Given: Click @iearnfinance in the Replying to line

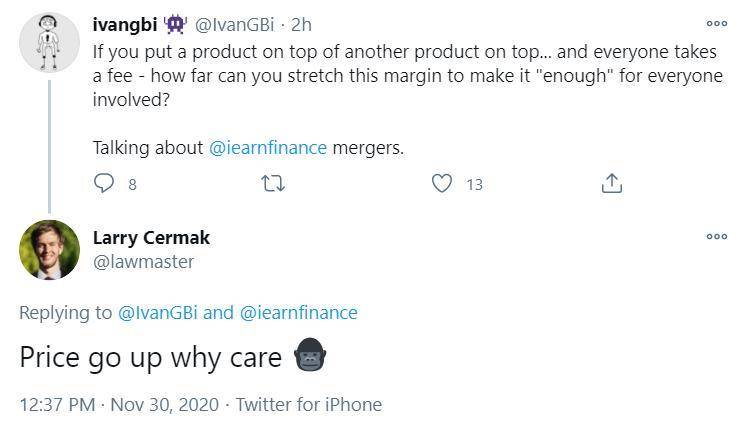Looking at the screenshot, I should [298, 312].
